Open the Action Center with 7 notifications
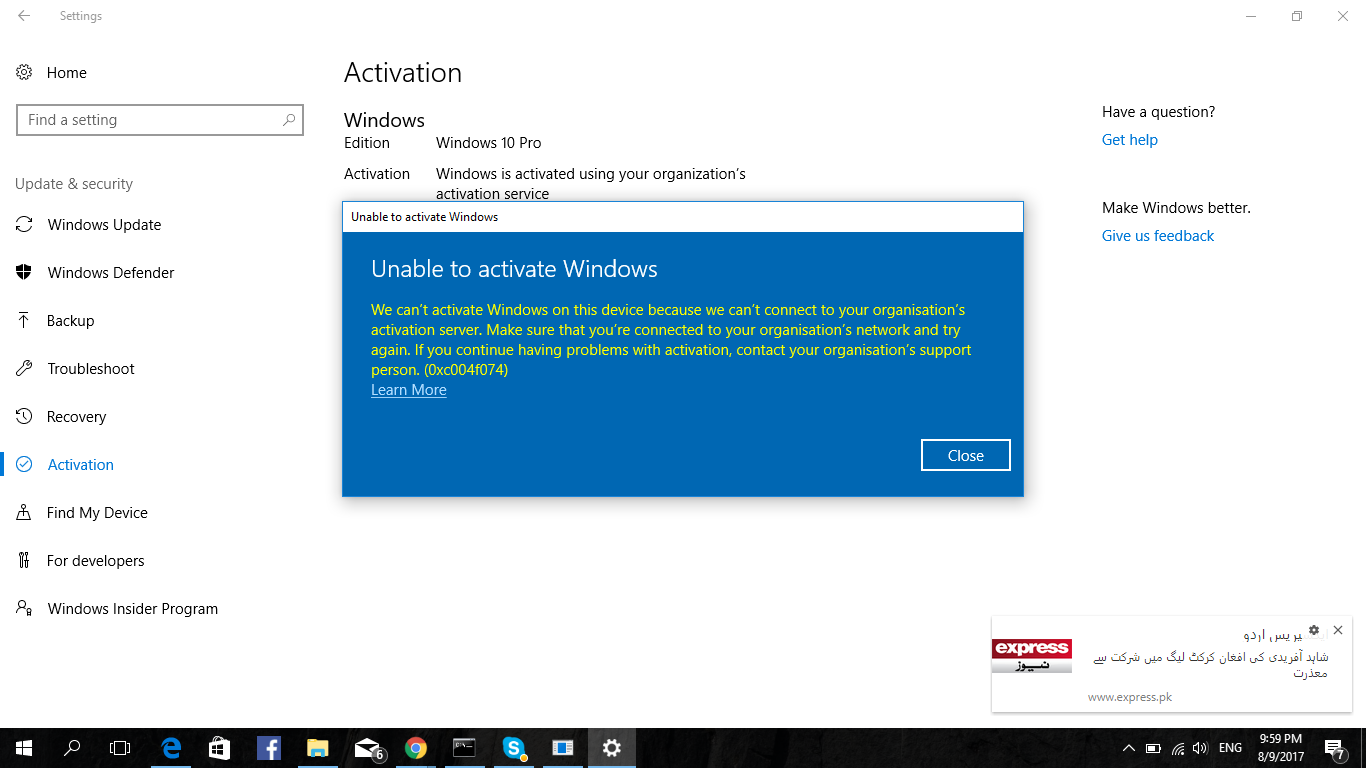Viewport: 1366px width, 768px height. (1334, 748)
